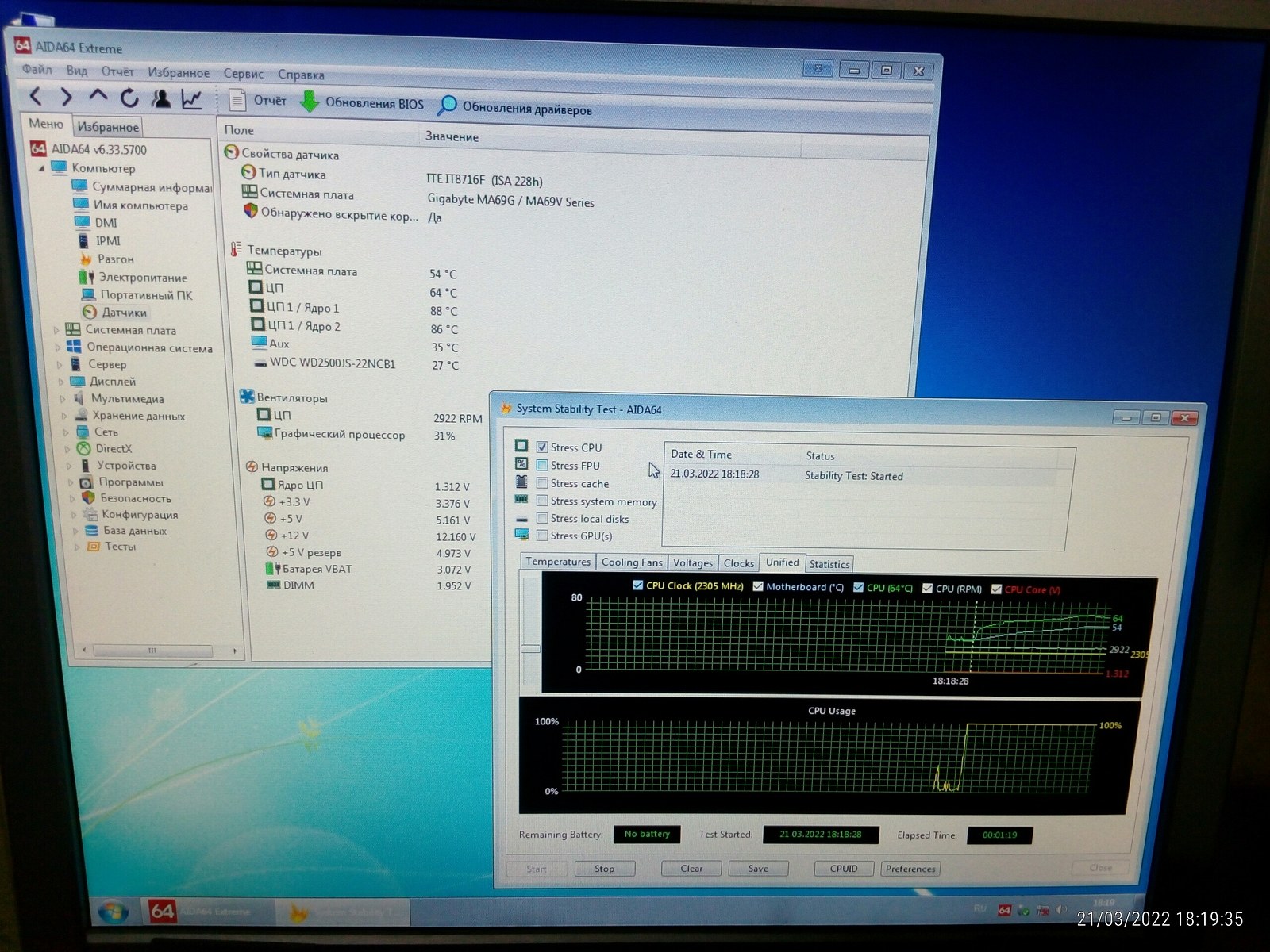Screen dimensions: 1270x952
Task: Open the graph toolbar icon
Action: pyautogui.click(x=192, y=99)
